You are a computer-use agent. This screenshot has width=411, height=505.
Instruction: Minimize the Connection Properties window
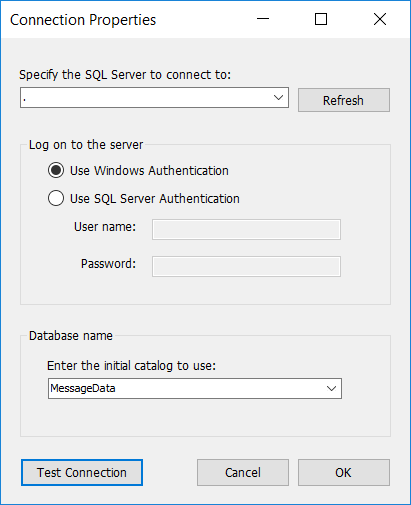click(x=263, y=19)
